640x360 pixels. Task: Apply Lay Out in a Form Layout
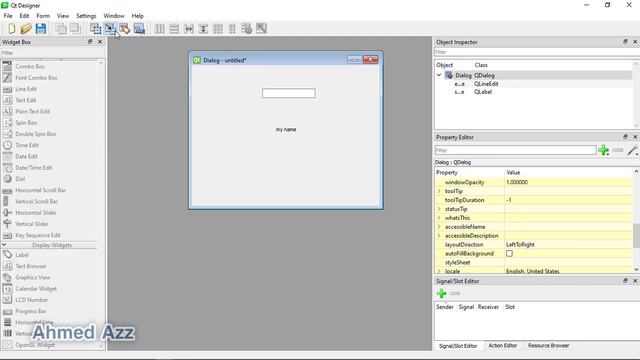click(232, 29)
